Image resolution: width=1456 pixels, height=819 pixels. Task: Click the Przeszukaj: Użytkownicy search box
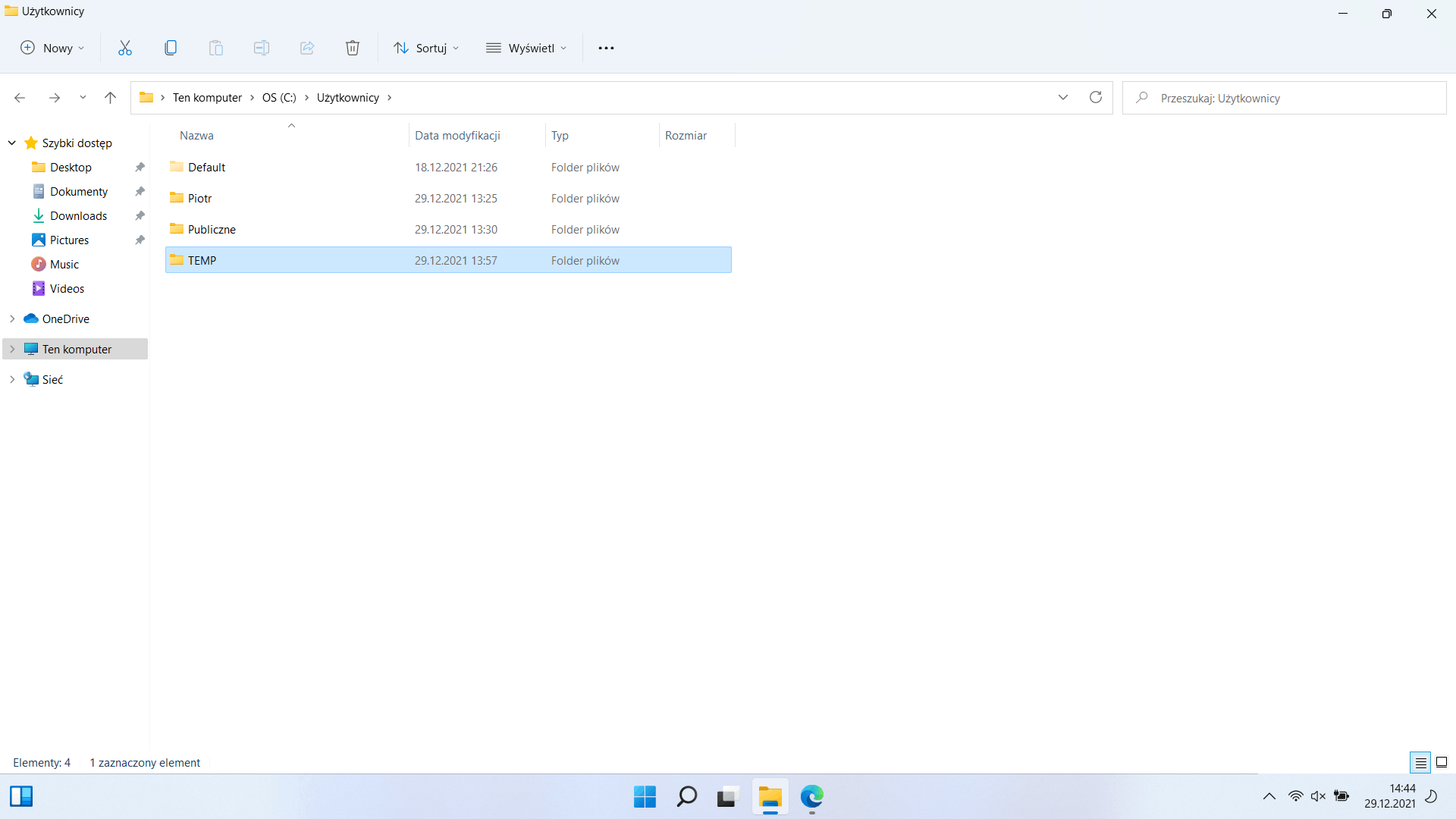1284,98
